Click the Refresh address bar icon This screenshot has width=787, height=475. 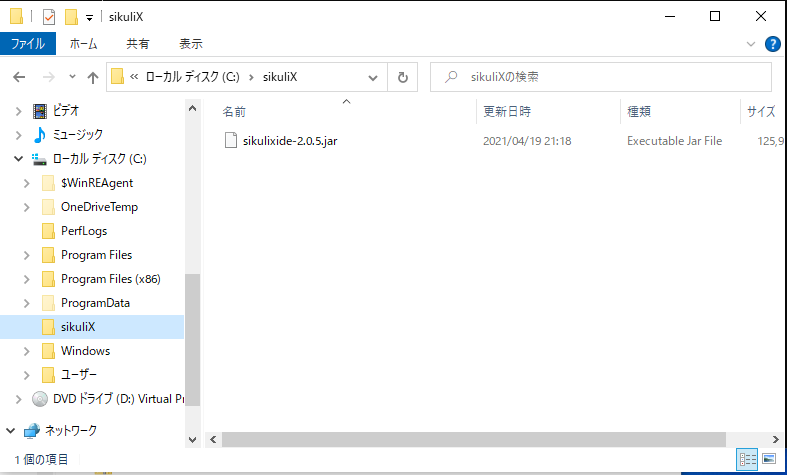click(x=402, y=77)
